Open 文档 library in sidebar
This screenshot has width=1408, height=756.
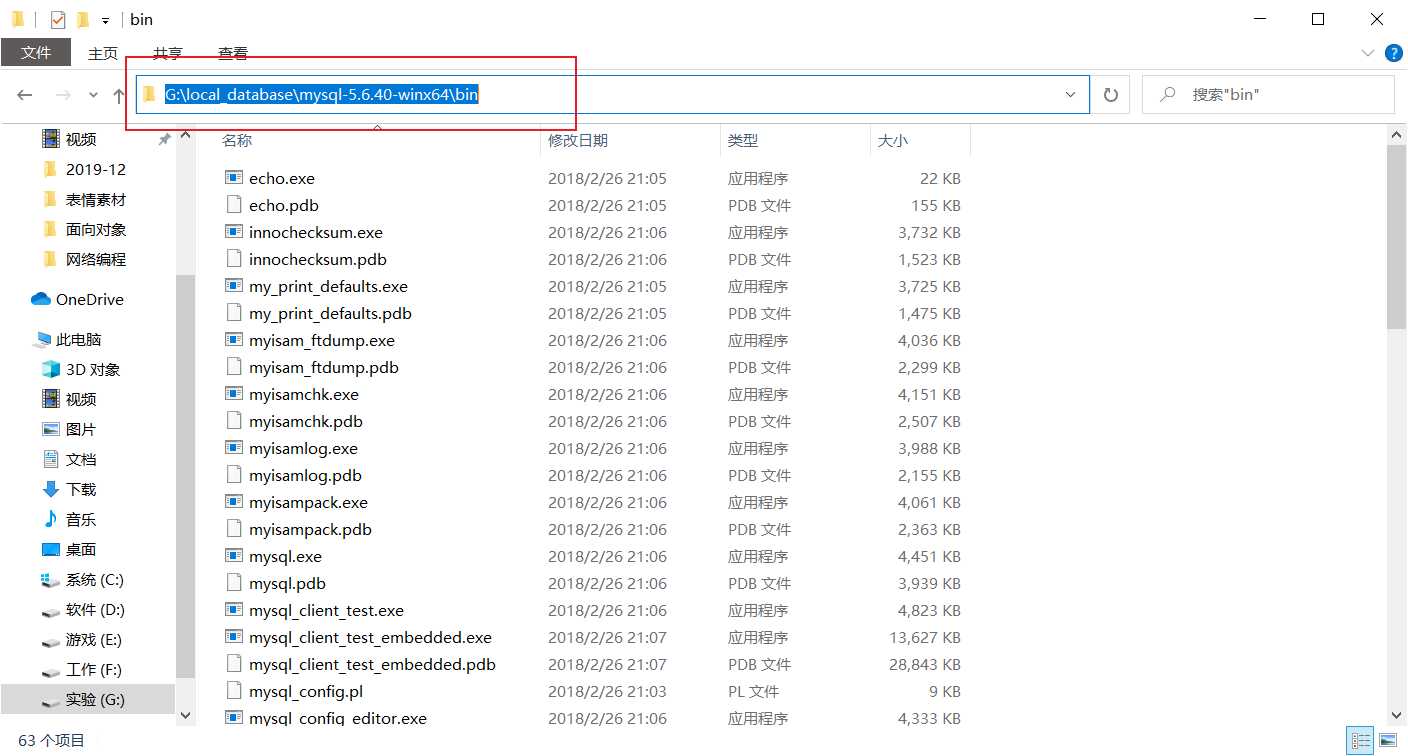click(81, 459)
